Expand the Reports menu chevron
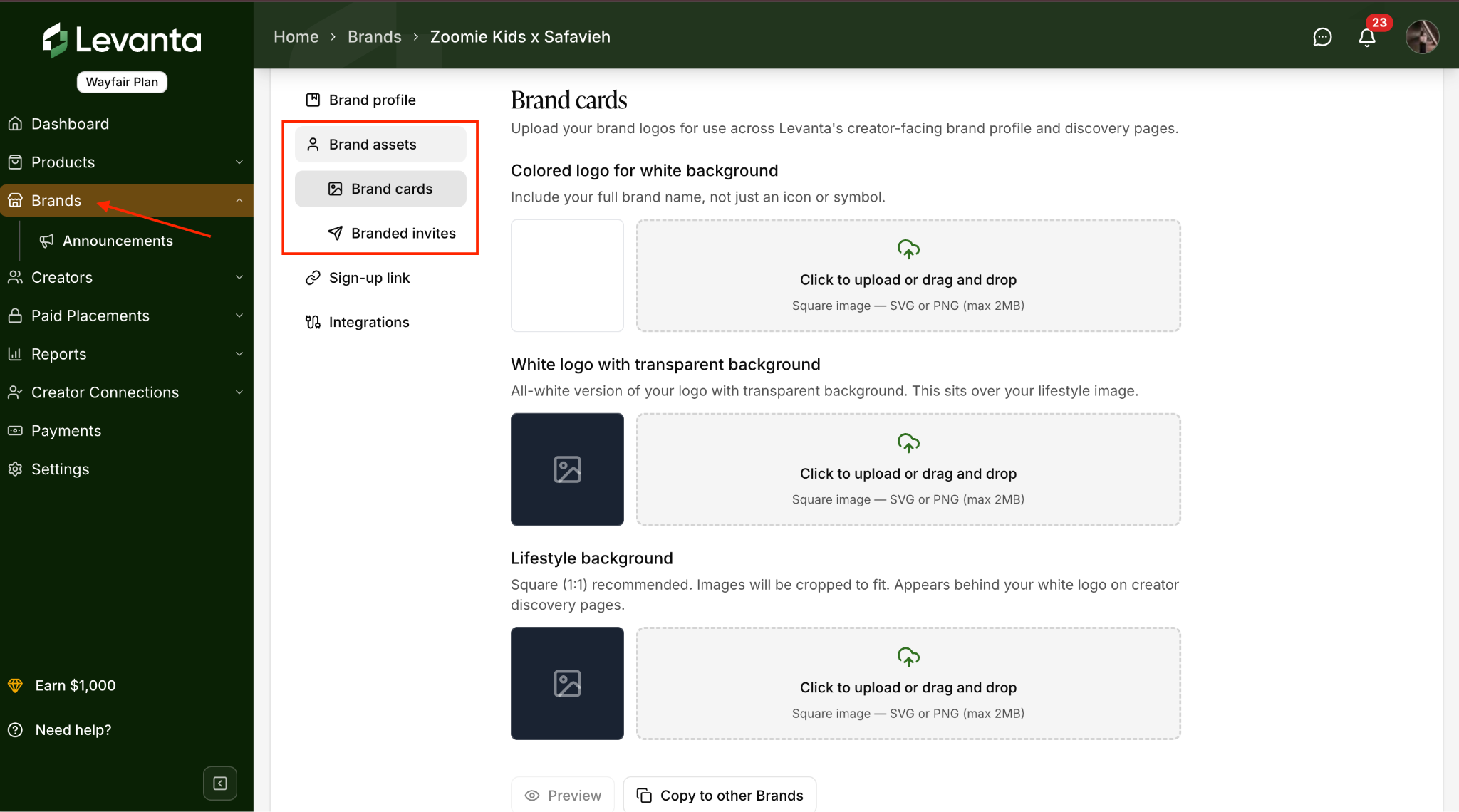Screen dimensions: 1459x812 click(x=239, y=355)
